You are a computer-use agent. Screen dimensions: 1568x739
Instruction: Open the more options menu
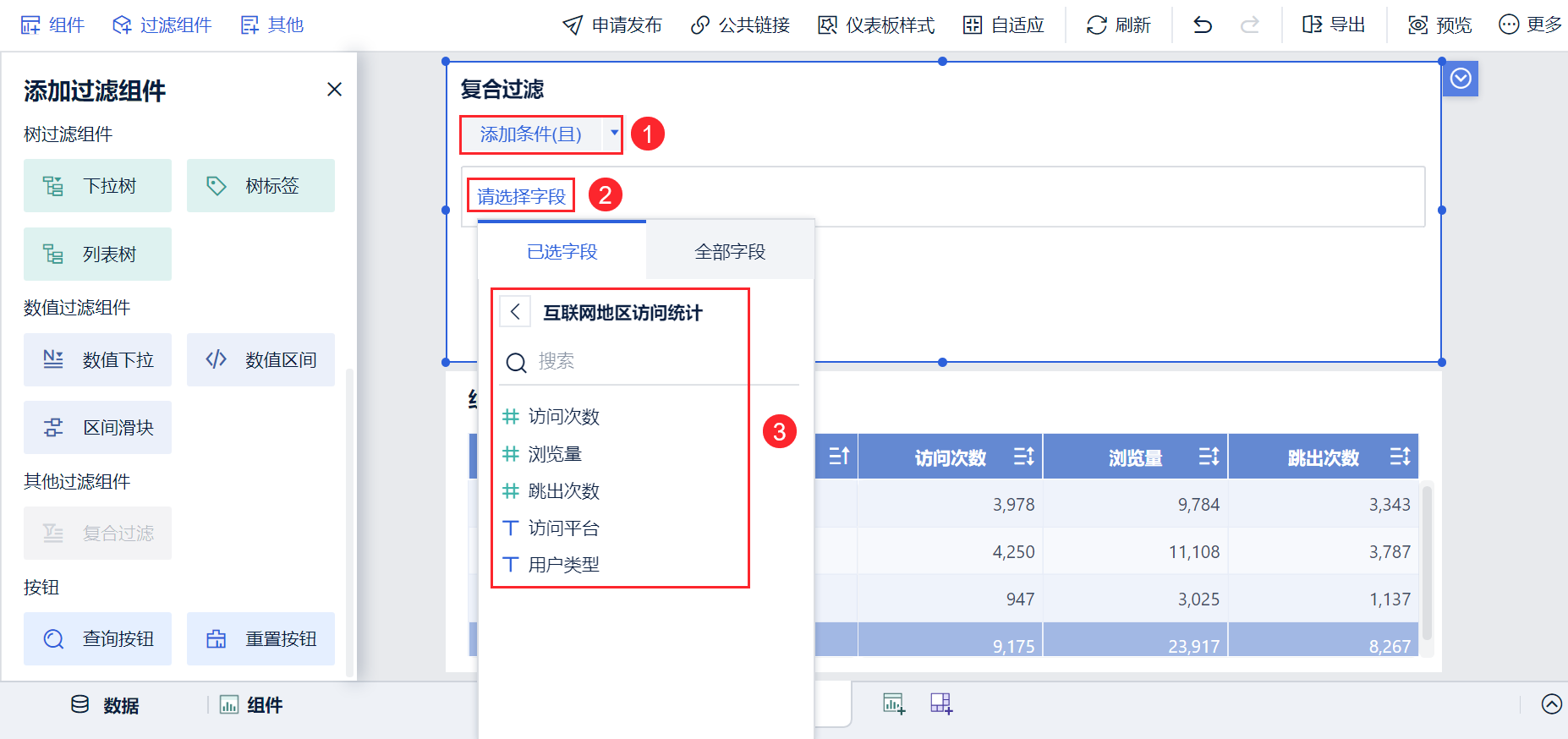click(1529, 25)
